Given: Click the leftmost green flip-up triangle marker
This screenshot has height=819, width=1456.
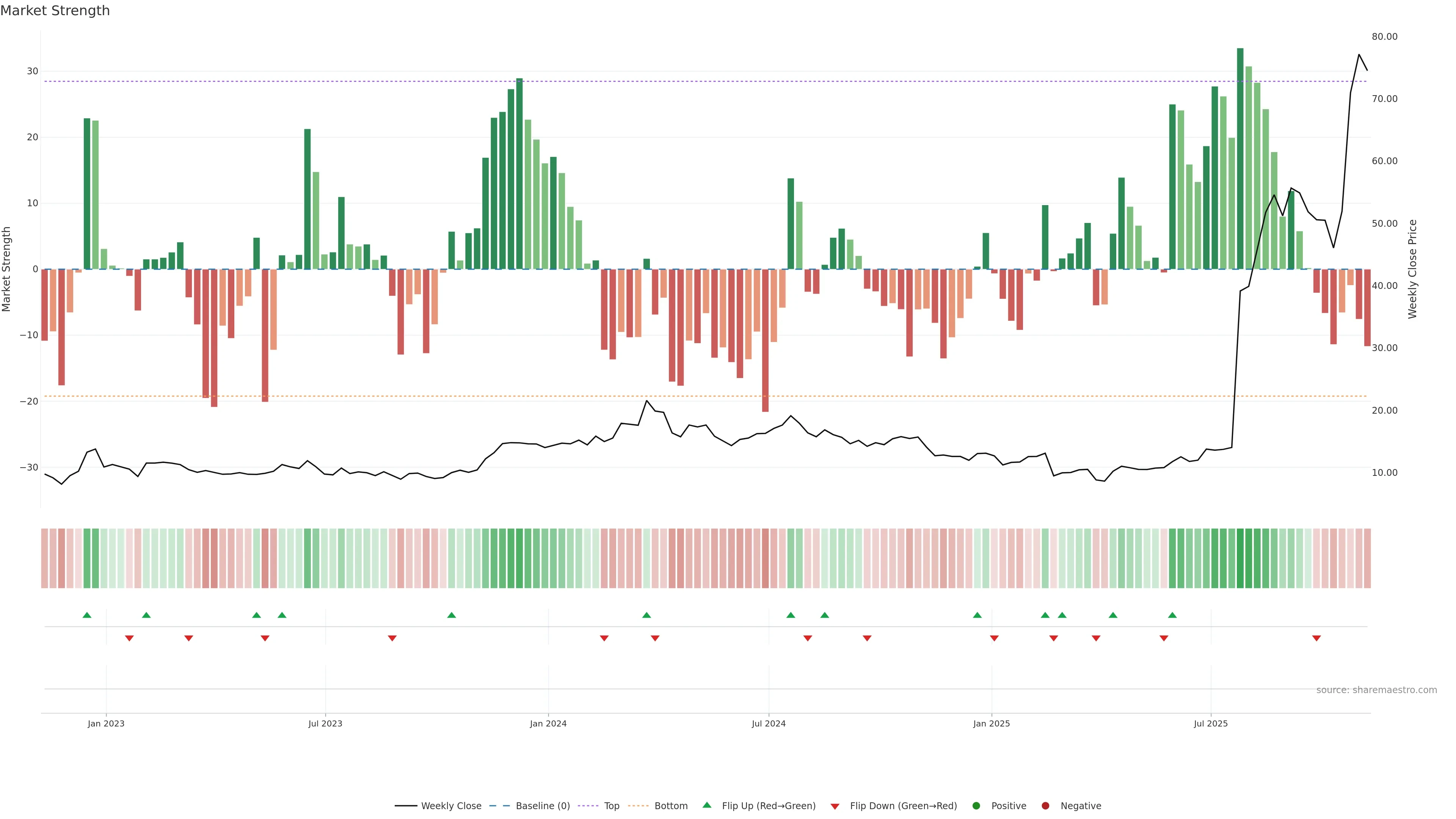Looking at the screenshot, I should tap(87, 615).
